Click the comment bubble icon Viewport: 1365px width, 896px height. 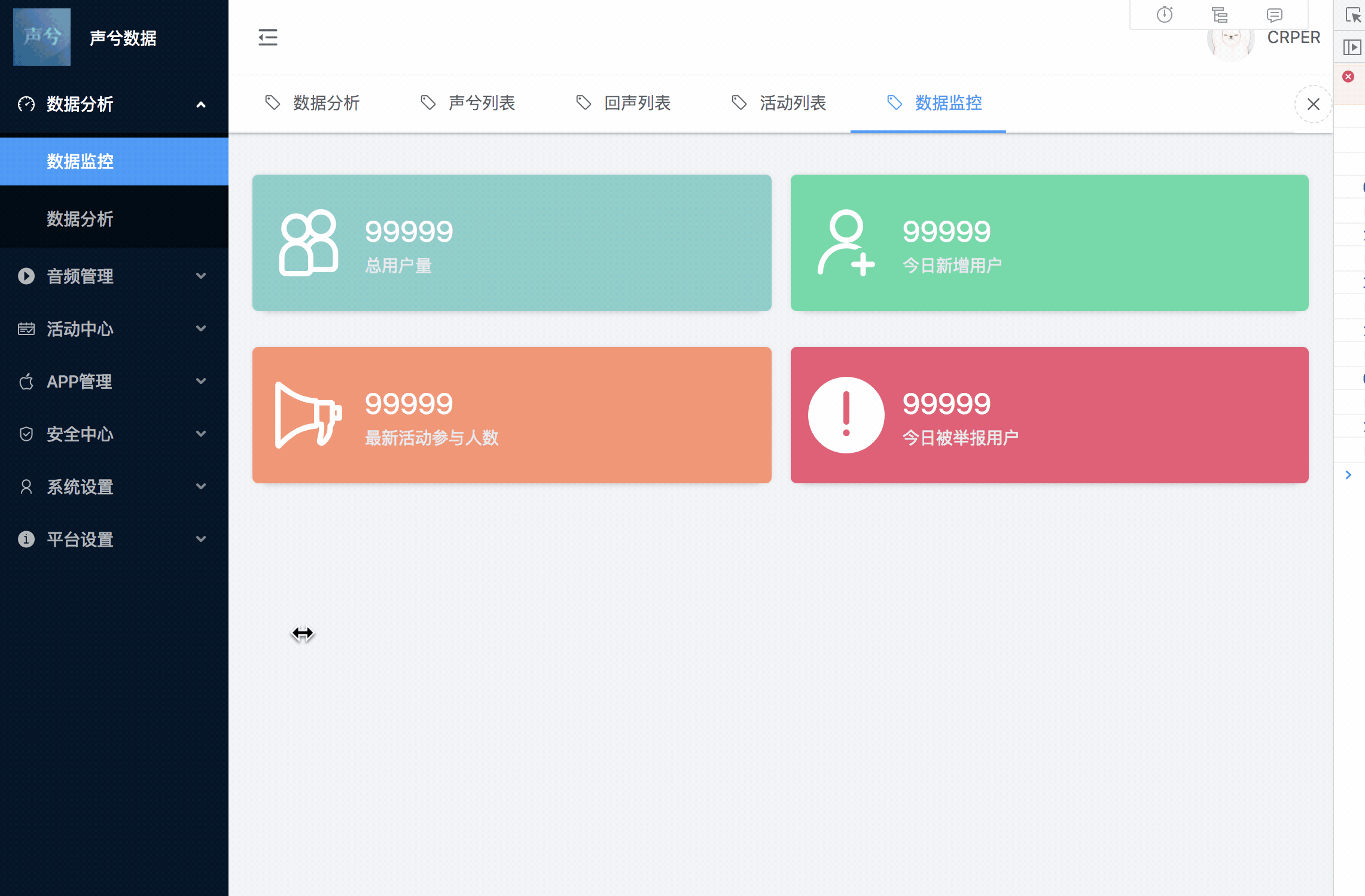point(1274,14)
